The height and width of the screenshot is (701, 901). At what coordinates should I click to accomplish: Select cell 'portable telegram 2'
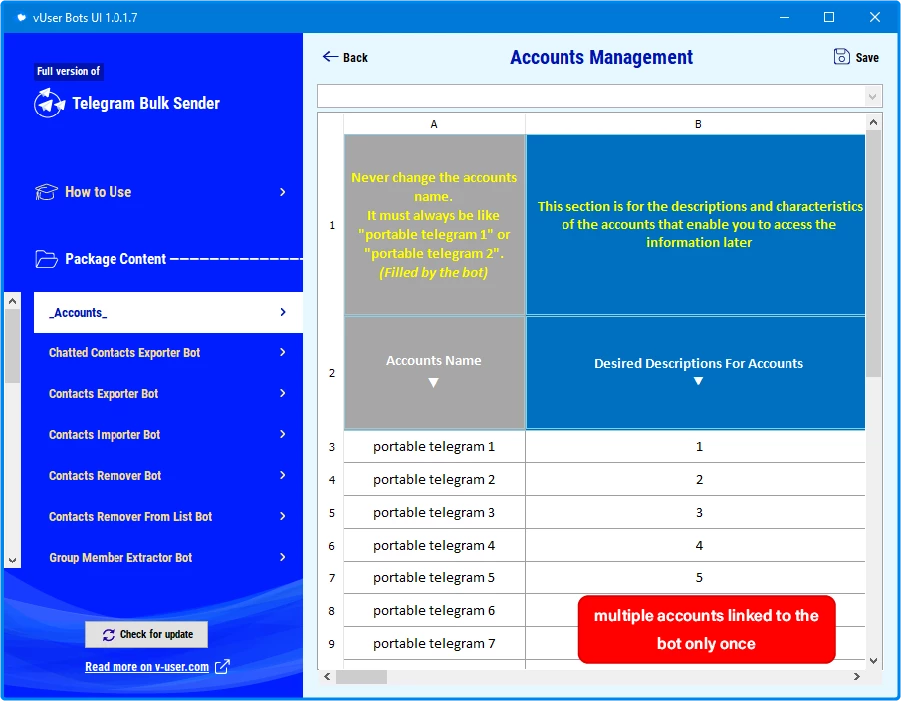[x=434, y=479]
